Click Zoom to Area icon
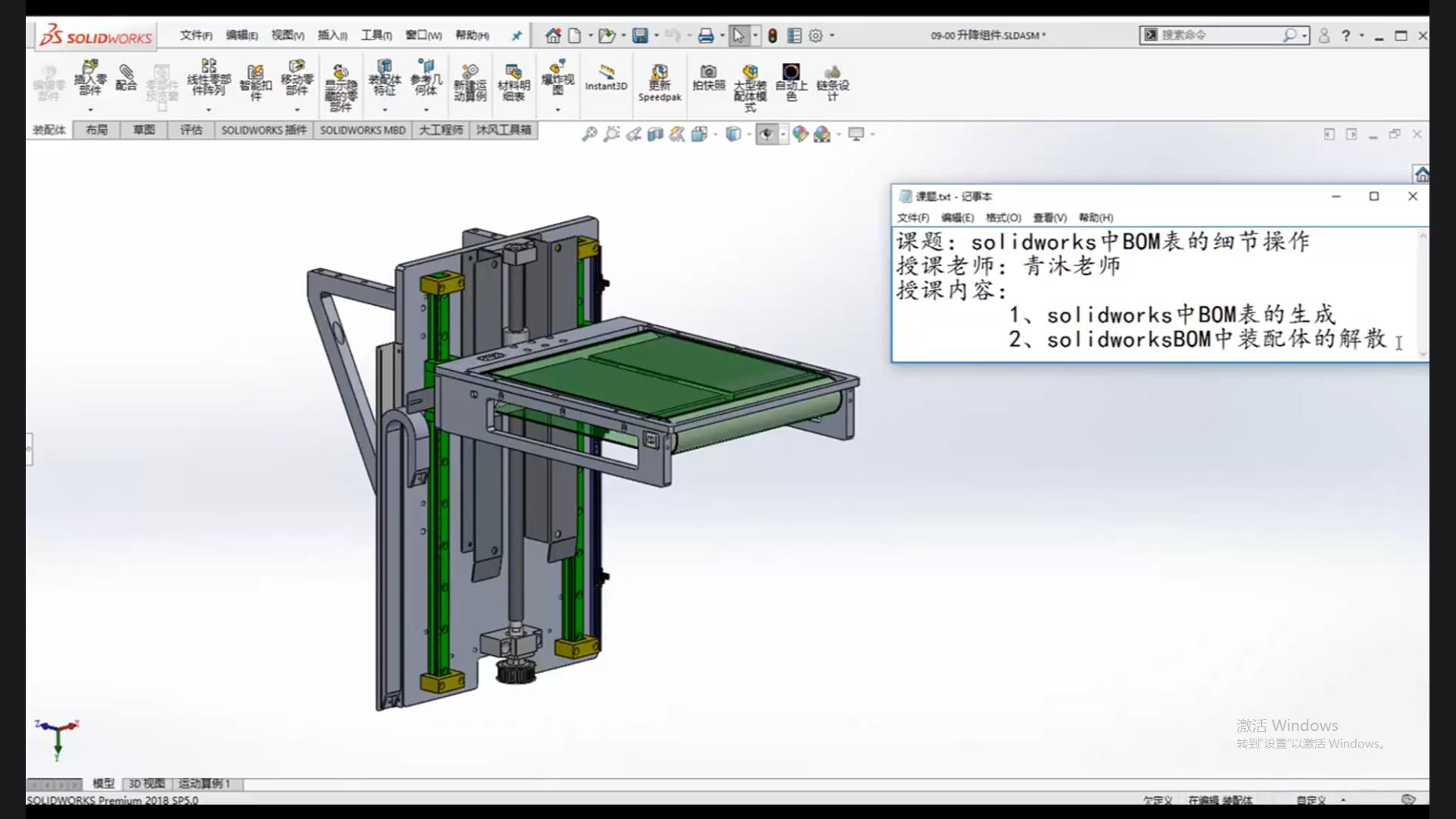Viewport: 1456px width, 819px height. 611,134
